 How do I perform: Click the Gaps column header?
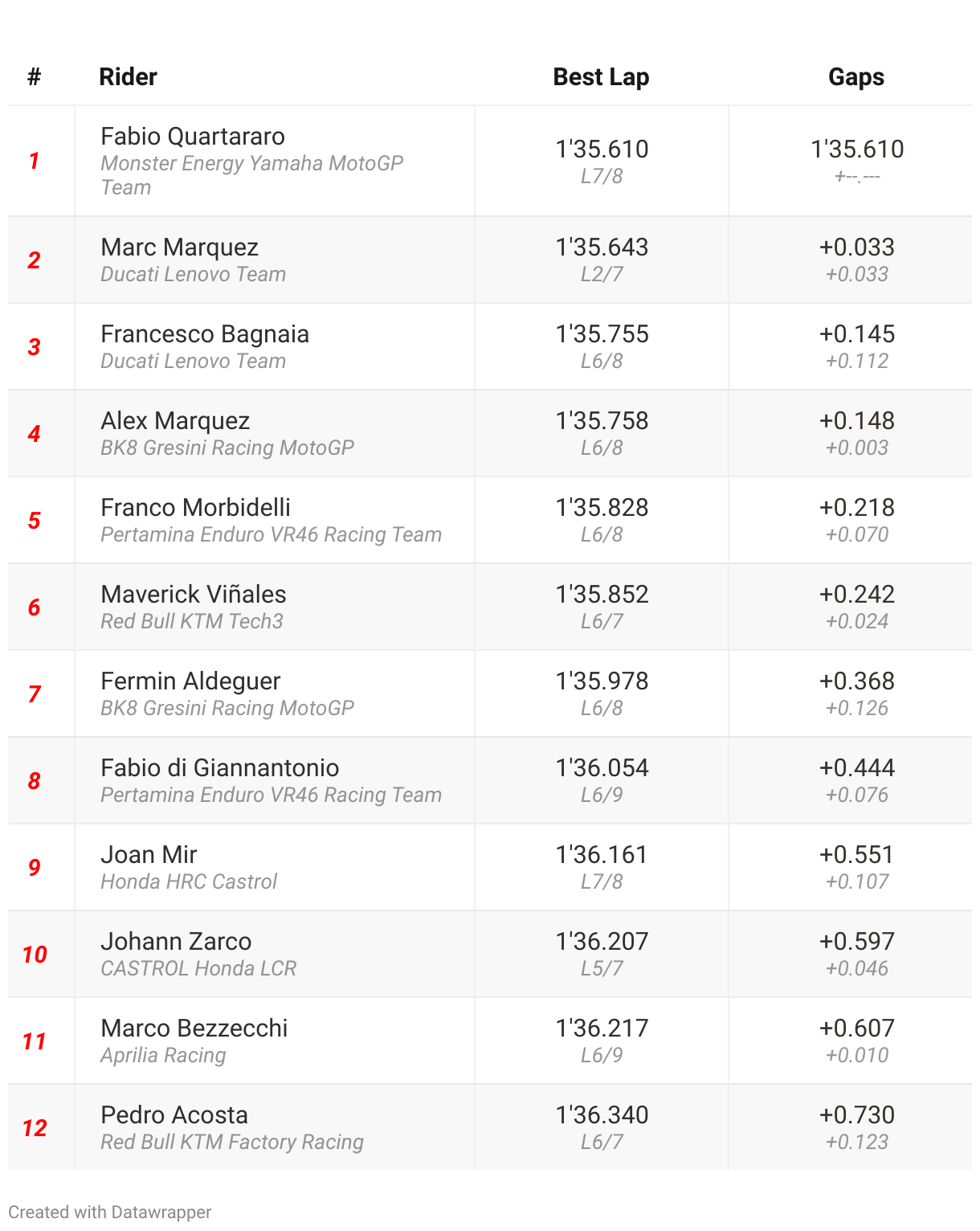[855, 77]
